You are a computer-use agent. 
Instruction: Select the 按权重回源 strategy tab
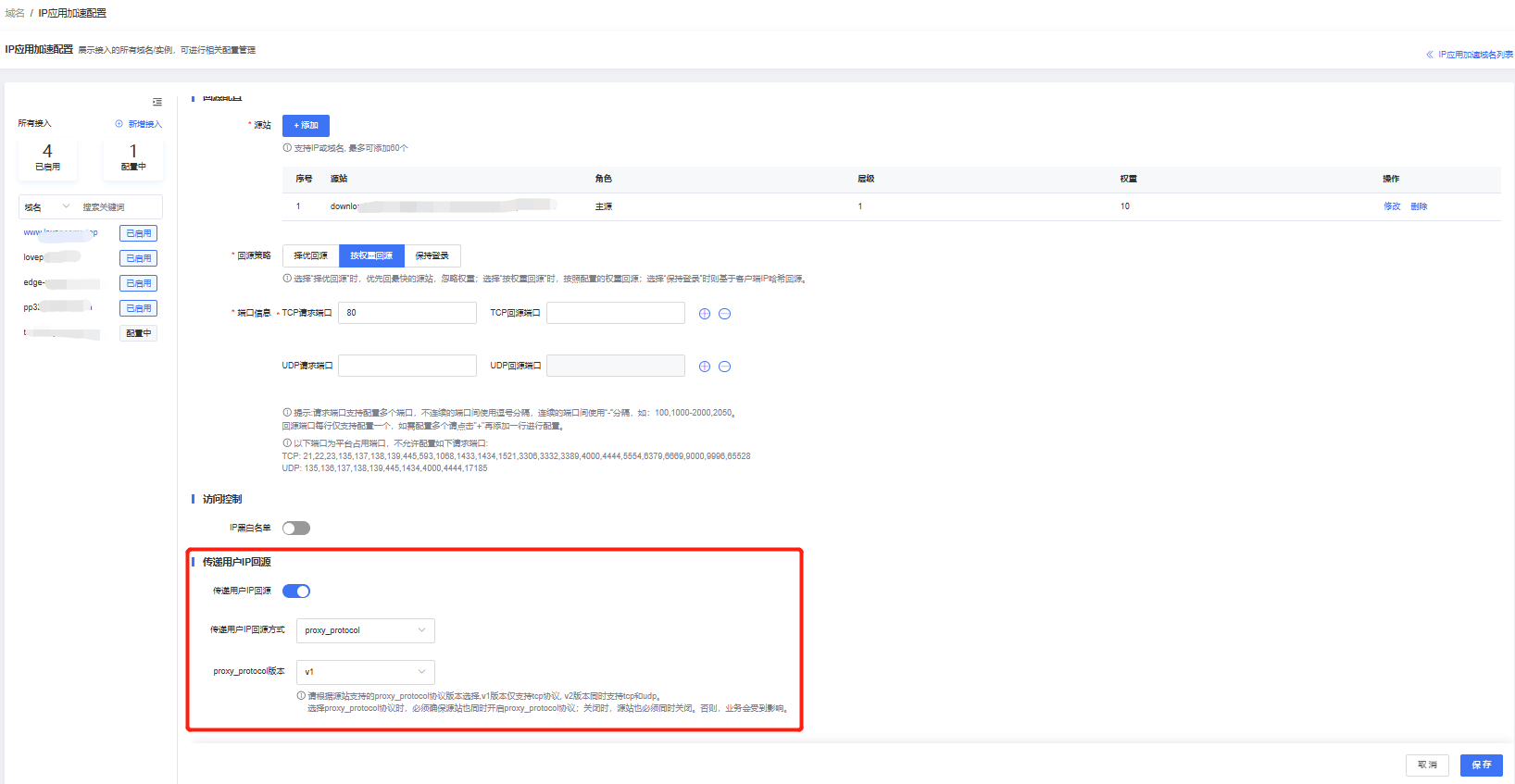coord(371,255)
